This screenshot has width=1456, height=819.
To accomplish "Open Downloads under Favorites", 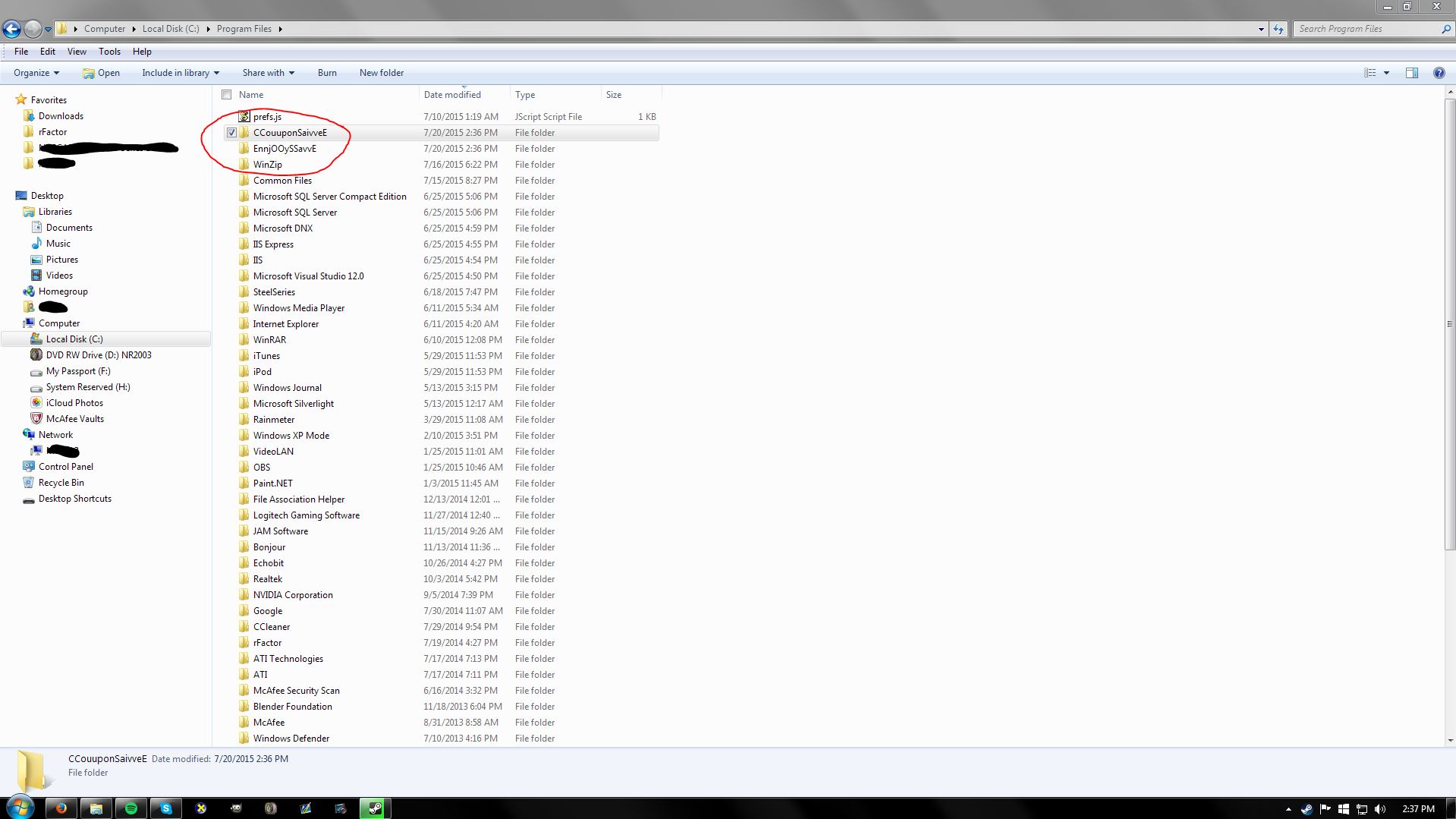I will click(61, 116).
